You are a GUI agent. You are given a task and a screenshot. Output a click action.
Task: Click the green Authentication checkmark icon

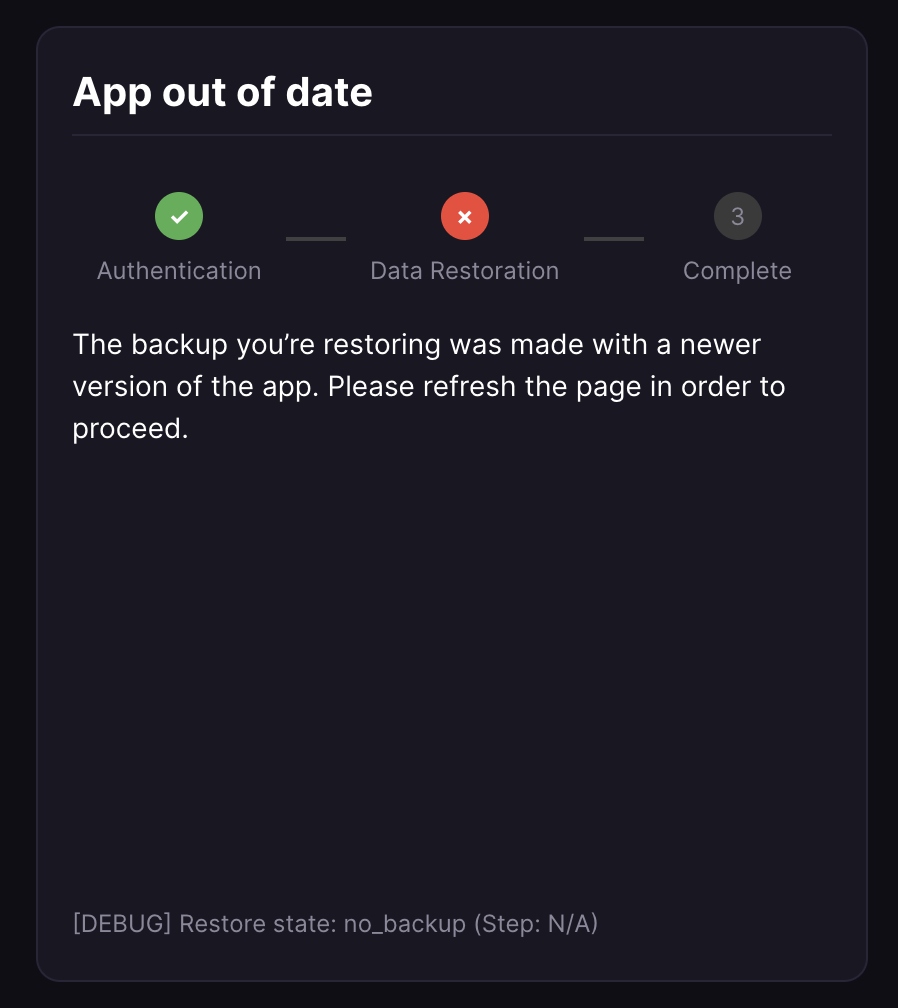179,216
